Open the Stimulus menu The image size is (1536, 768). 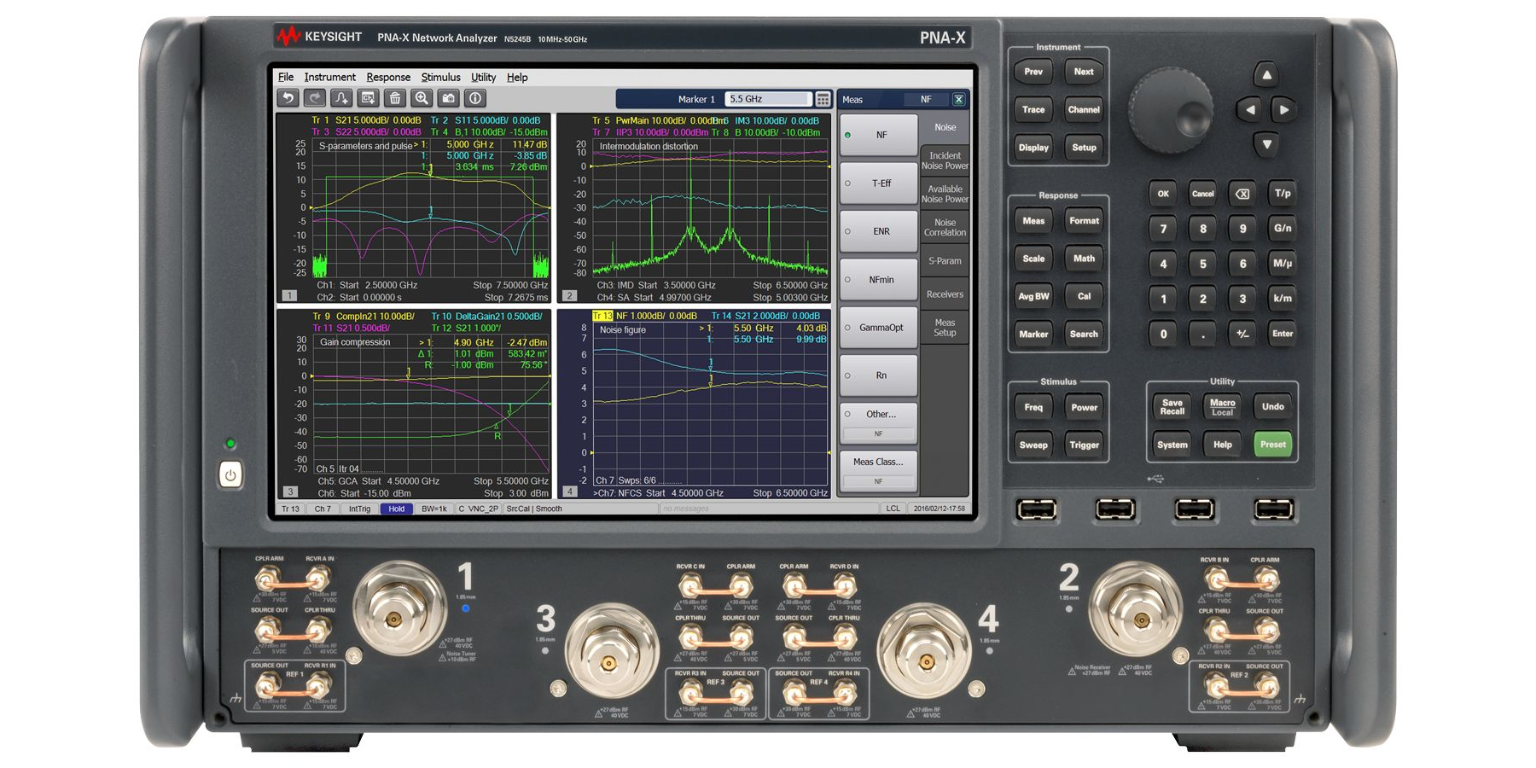point(440,77)
